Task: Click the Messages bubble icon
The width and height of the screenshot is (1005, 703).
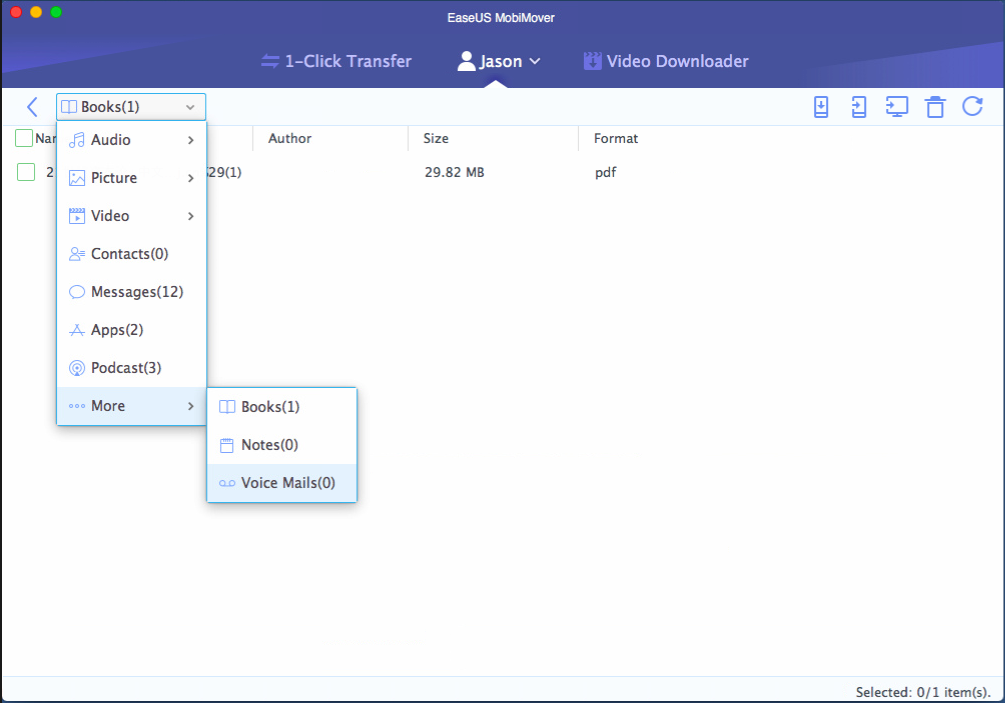Action: (x=76, y=292)
